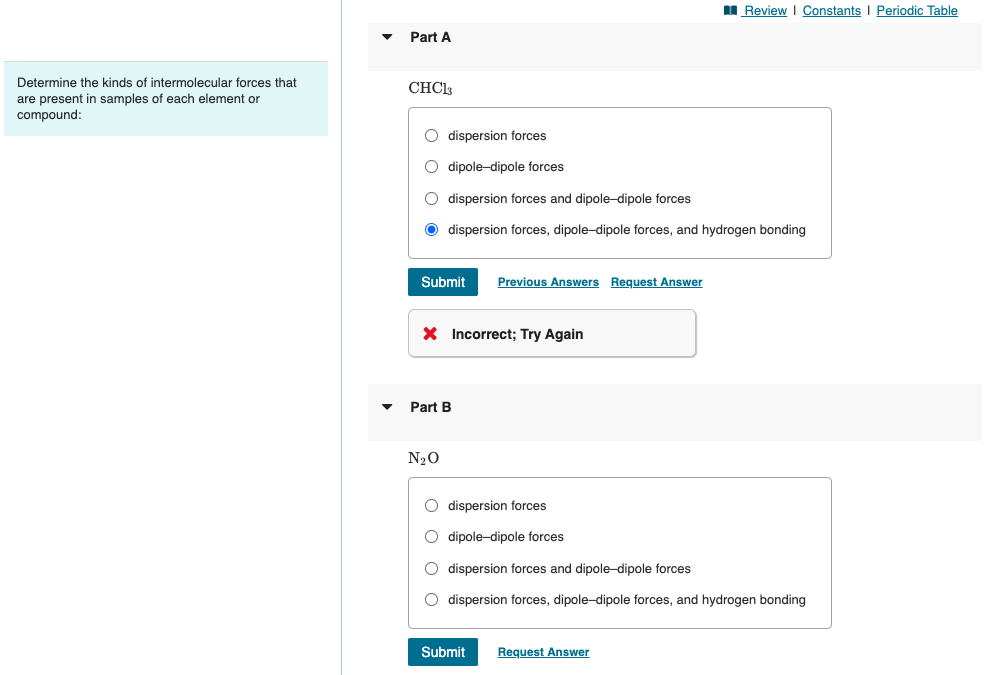Image resolution: width=999 pixels, height=675 pixels.
Task: Open Previous Answers for Part A
Action: click(548, 282)
